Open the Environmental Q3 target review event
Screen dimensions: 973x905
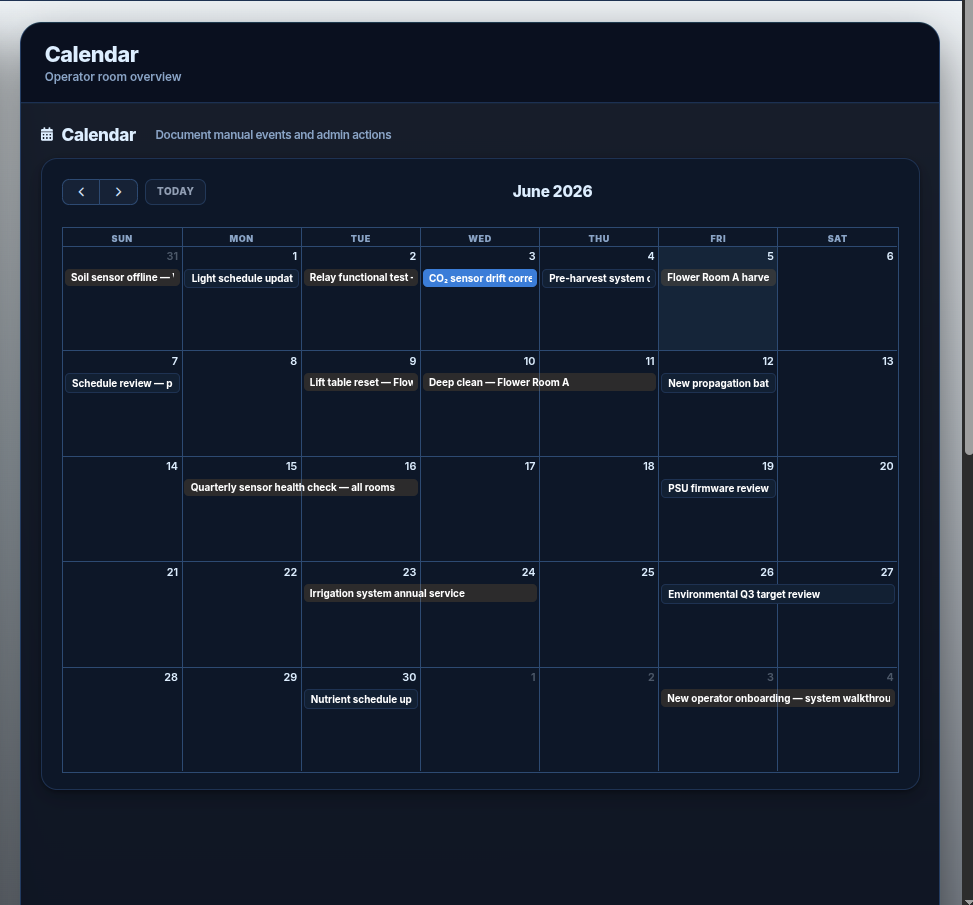778,594
